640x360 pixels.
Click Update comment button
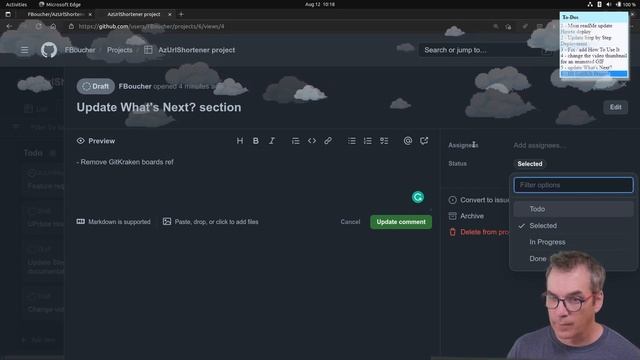(401, 222)
